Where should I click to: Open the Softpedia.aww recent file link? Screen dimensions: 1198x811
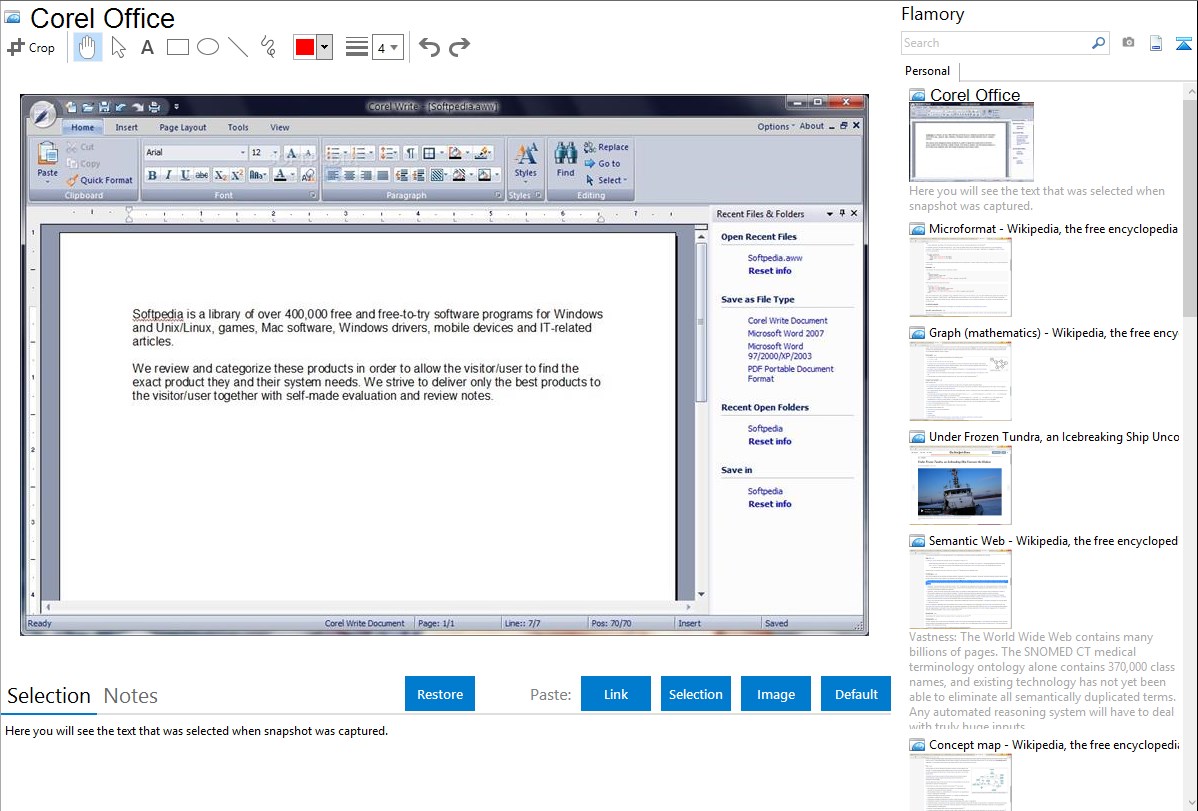[775, 258]
